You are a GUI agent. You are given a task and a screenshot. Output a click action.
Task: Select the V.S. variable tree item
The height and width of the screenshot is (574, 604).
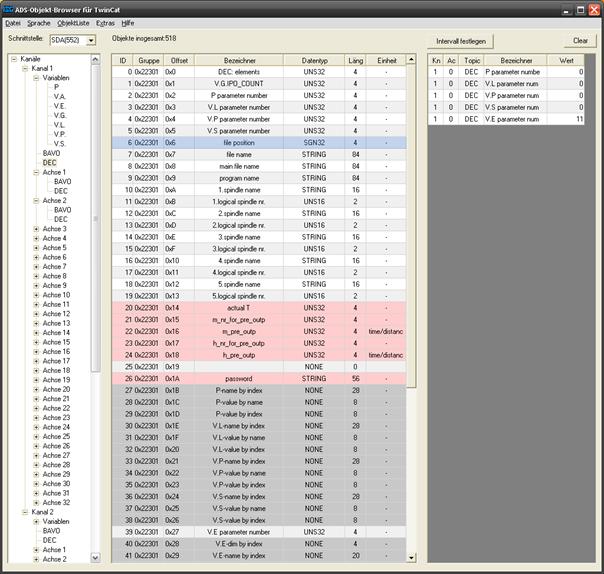(x=59, y=144)
